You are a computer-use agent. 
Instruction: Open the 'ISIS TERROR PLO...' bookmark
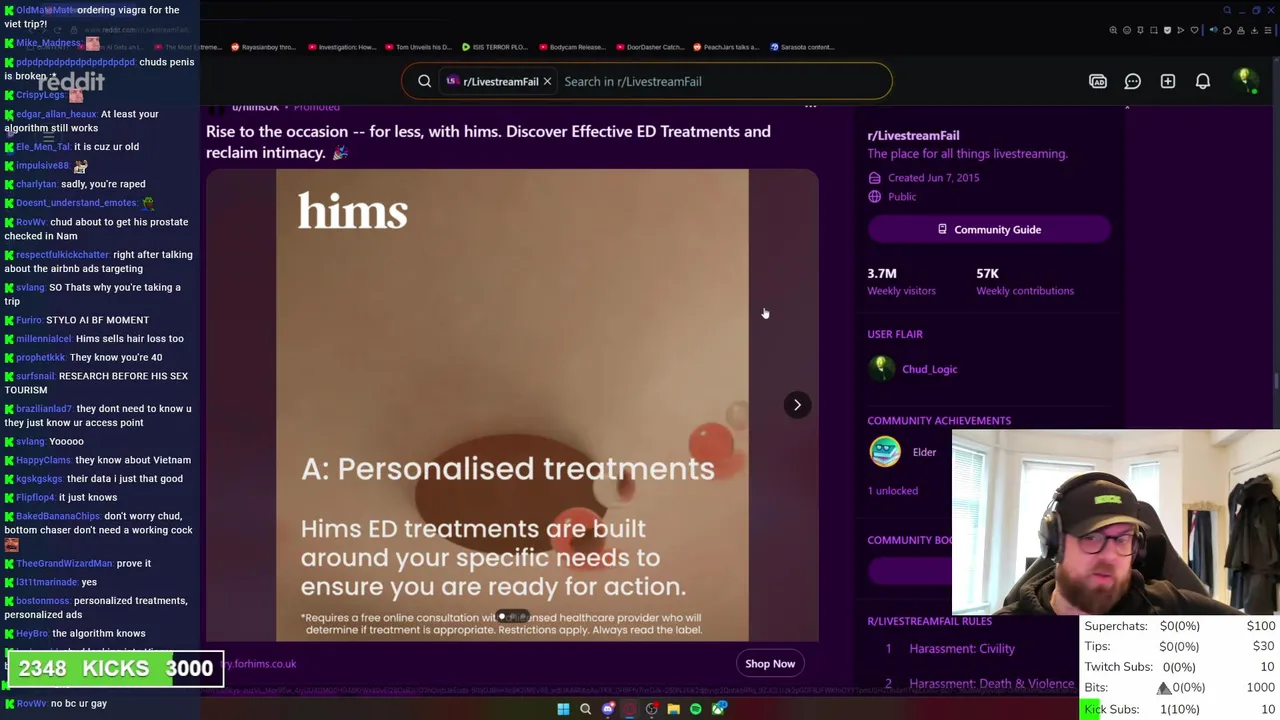pos(495,47)
